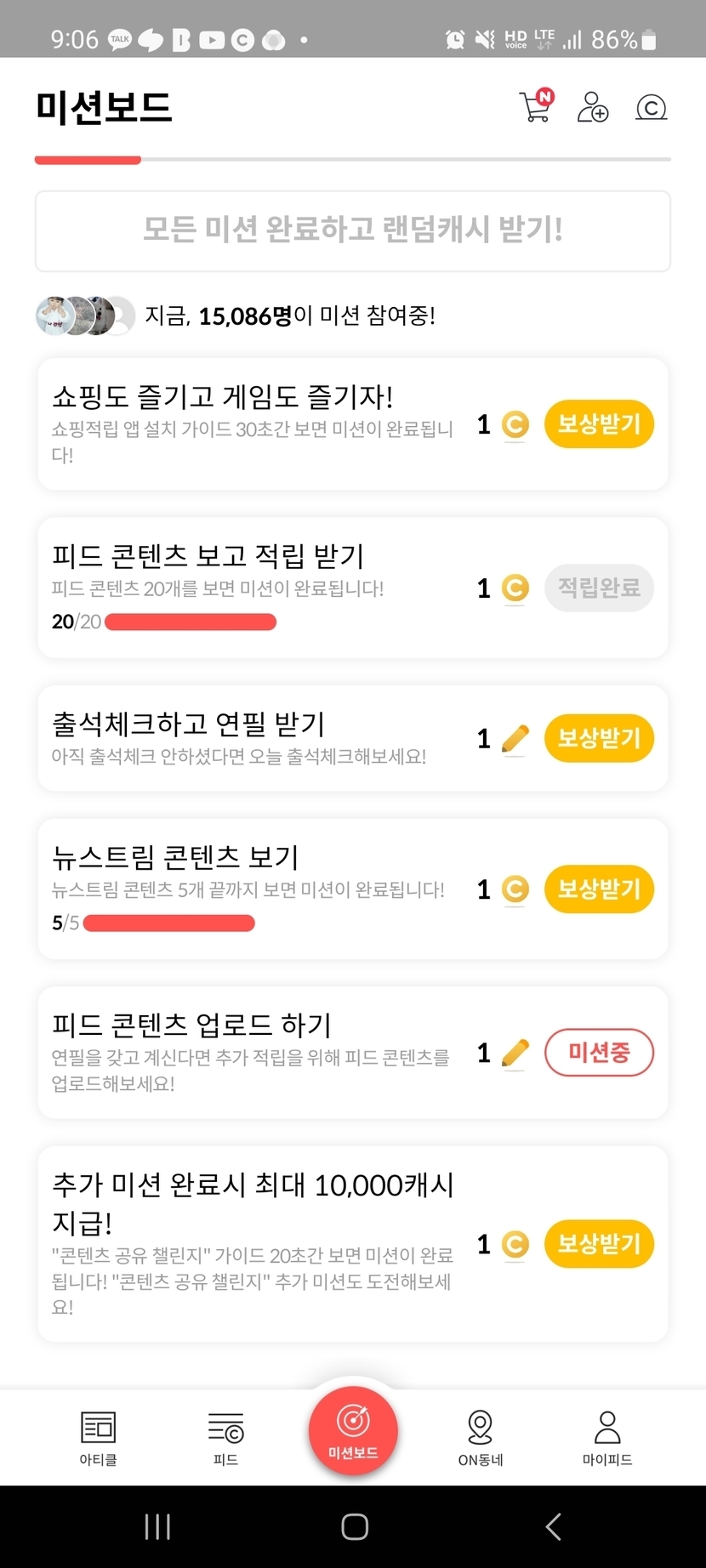Tap the add friend icon
706x1568 pixels.
click(592, 107)
